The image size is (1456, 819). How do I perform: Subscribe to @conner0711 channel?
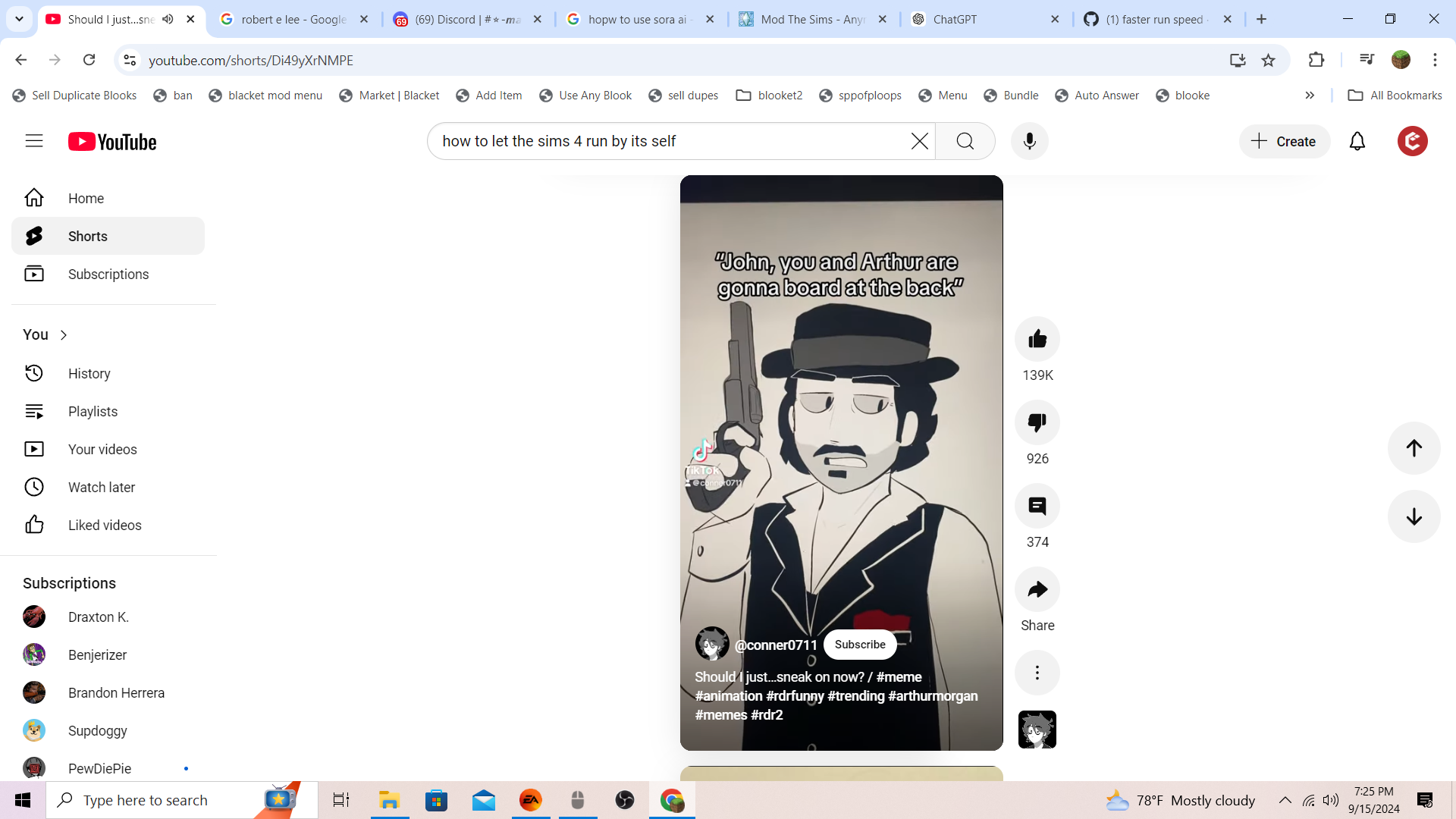pyautogui.click(x=860, y=645)
